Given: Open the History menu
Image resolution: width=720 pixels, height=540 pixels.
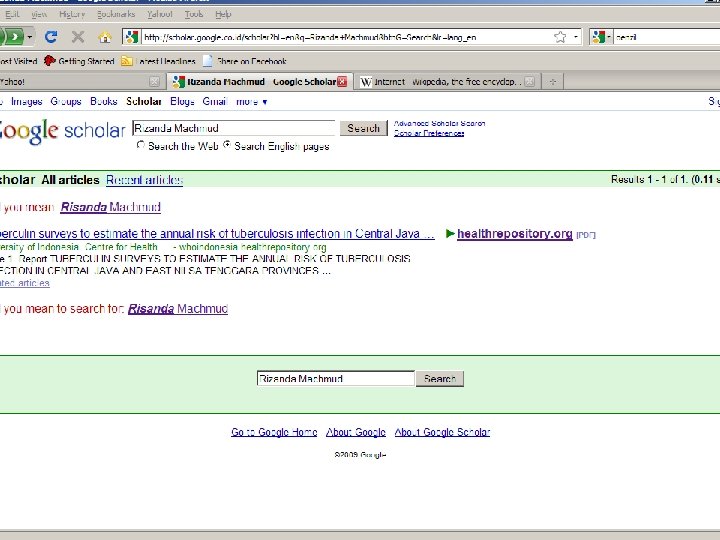Looking at the screenshot, I should tap(72, 14).
